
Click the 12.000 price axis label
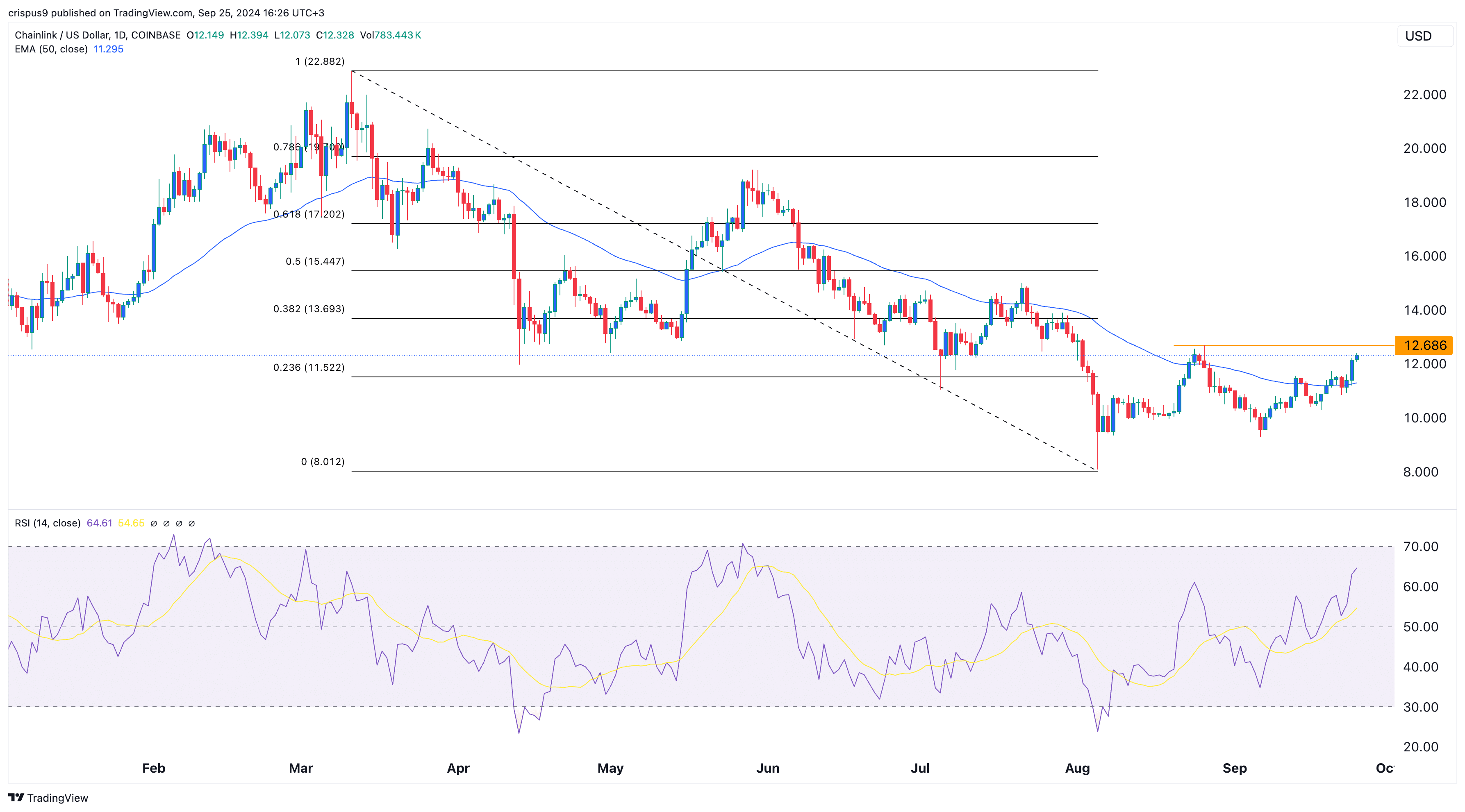click(x=1424, y=364)
